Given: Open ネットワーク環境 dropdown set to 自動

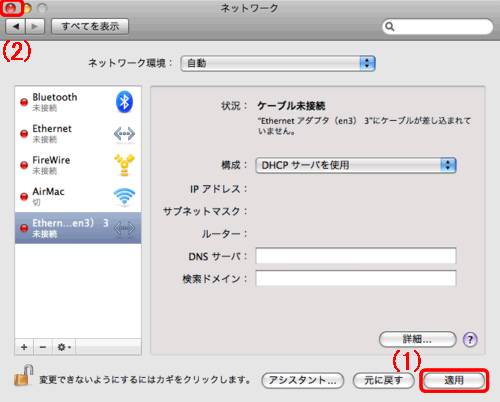Looking at the screenshot, I should (x=278, y=63).
